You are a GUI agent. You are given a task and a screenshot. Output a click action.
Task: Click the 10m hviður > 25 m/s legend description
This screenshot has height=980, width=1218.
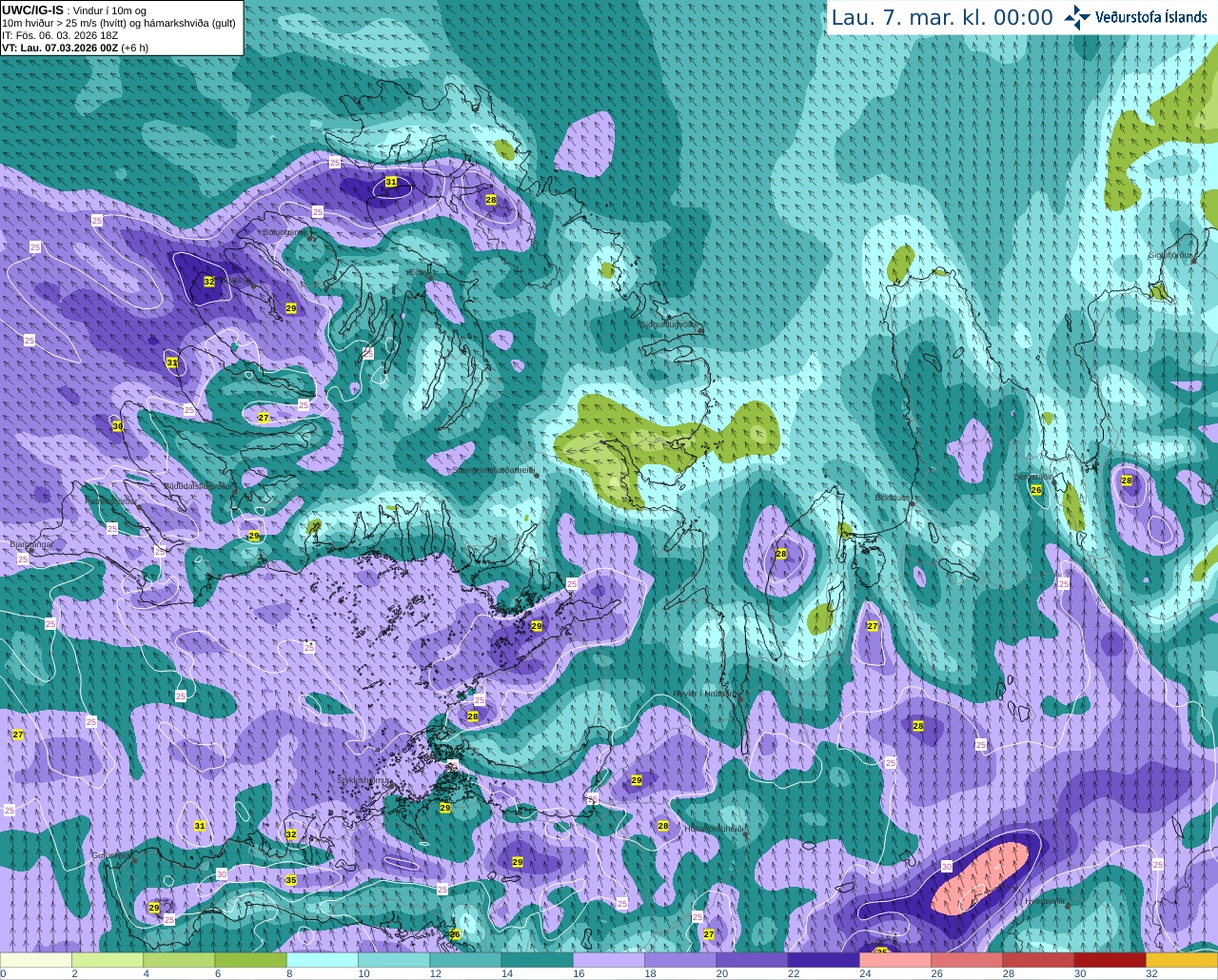pos(119,23)
